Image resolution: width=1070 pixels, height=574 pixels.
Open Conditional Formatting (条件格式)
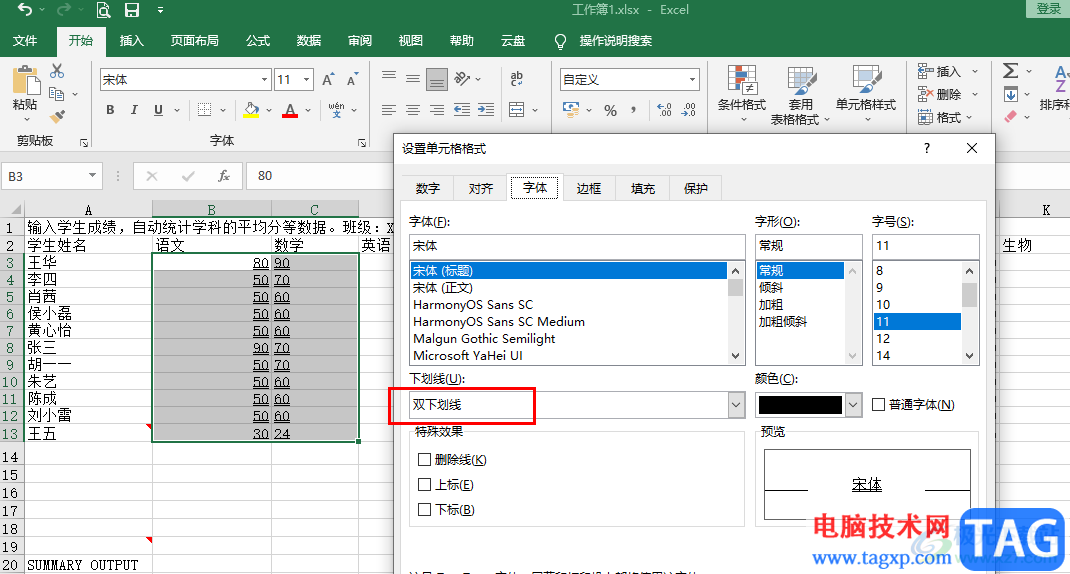point(742,94)
